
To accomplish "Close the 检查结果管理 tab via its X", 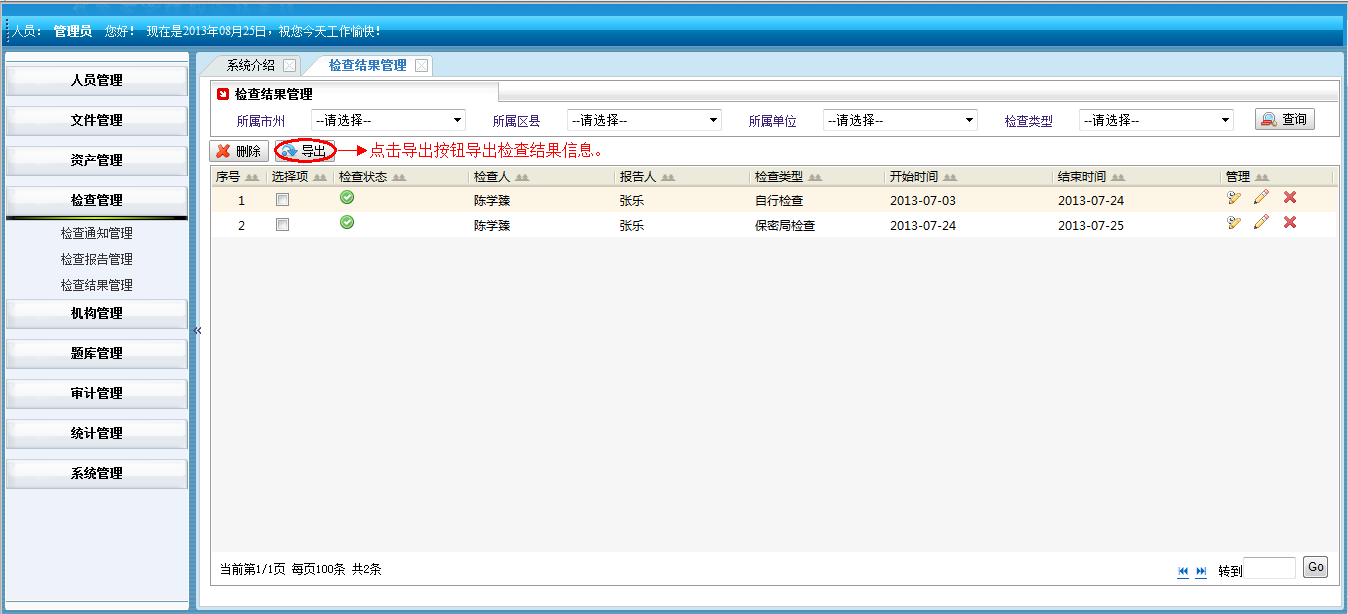I will tap(421, 66).
